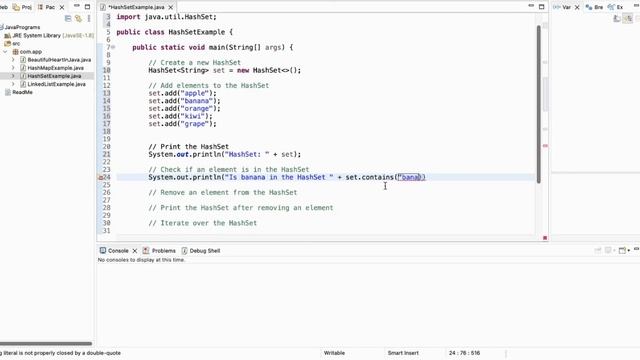Click the "// Iterate over the HashSet" comment

pos(202,223)
